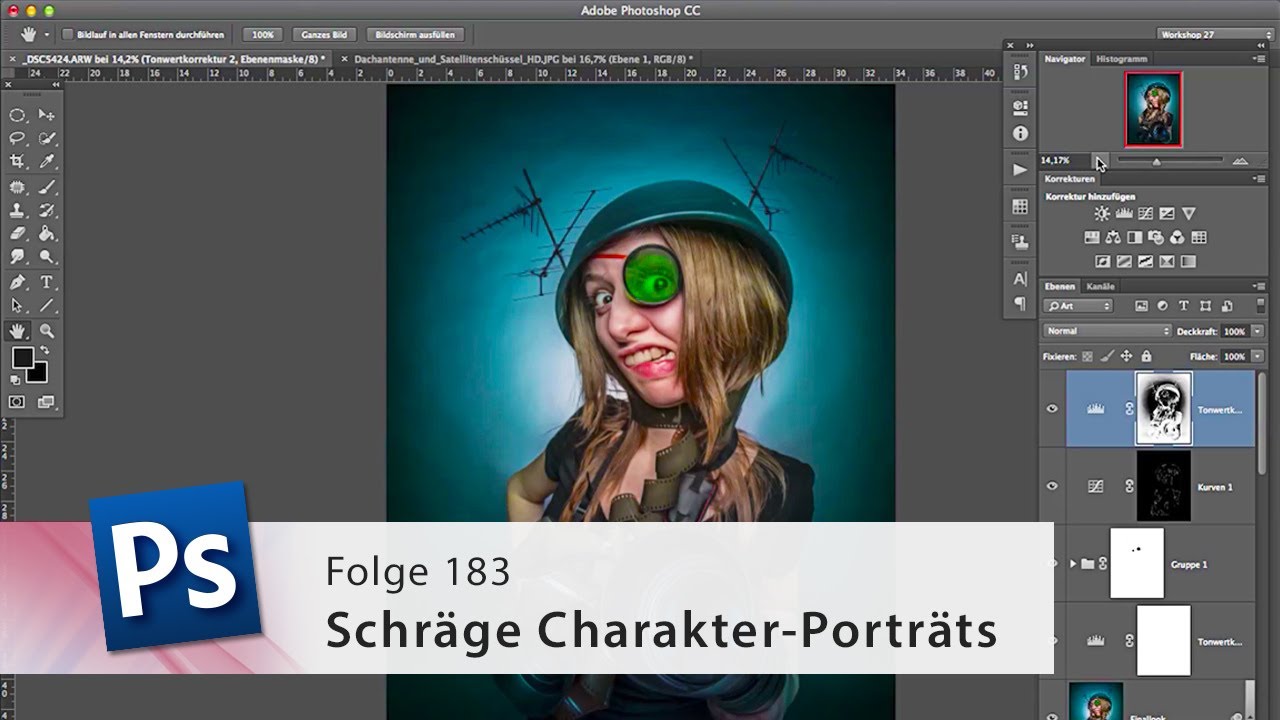1280x720 pixels.
Task: Select the Quick Selection tool
Action: (x=46, y=138)
